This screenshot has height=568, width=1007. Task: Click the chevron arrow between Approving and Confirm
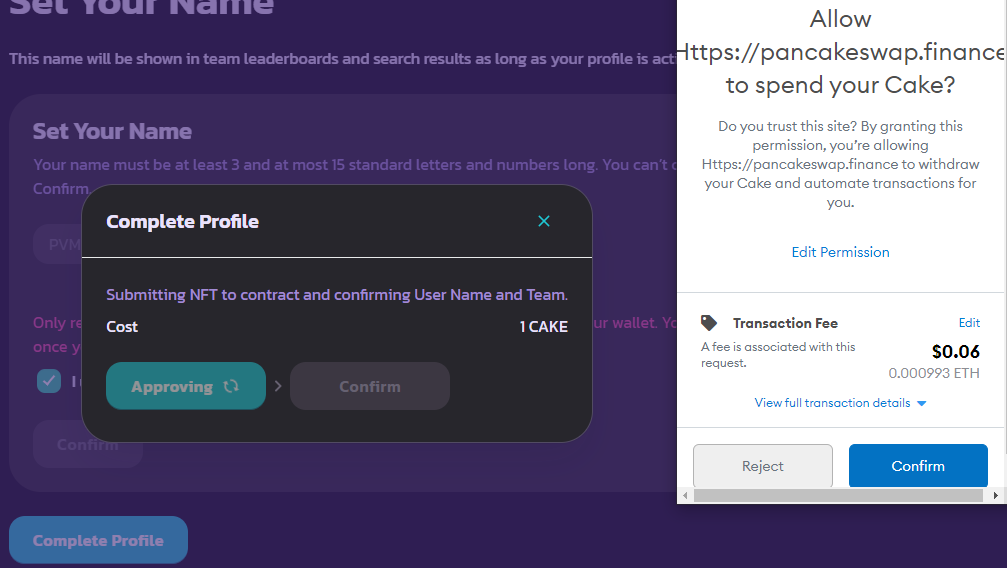(x=277, y=386)
